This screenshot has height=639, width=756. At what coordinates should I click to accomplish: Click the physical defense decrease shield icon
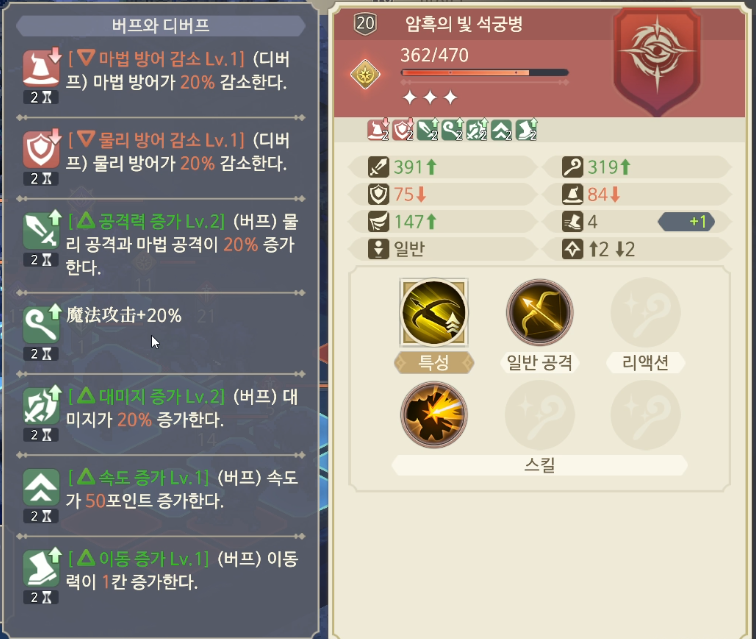[41, 149]
